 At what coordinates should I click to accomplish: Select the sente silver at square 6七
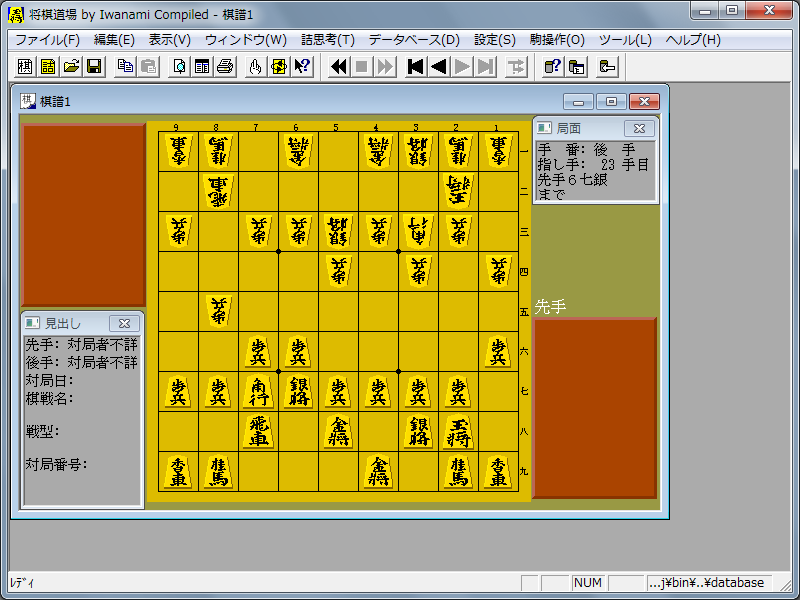click(x=298, y=391)
